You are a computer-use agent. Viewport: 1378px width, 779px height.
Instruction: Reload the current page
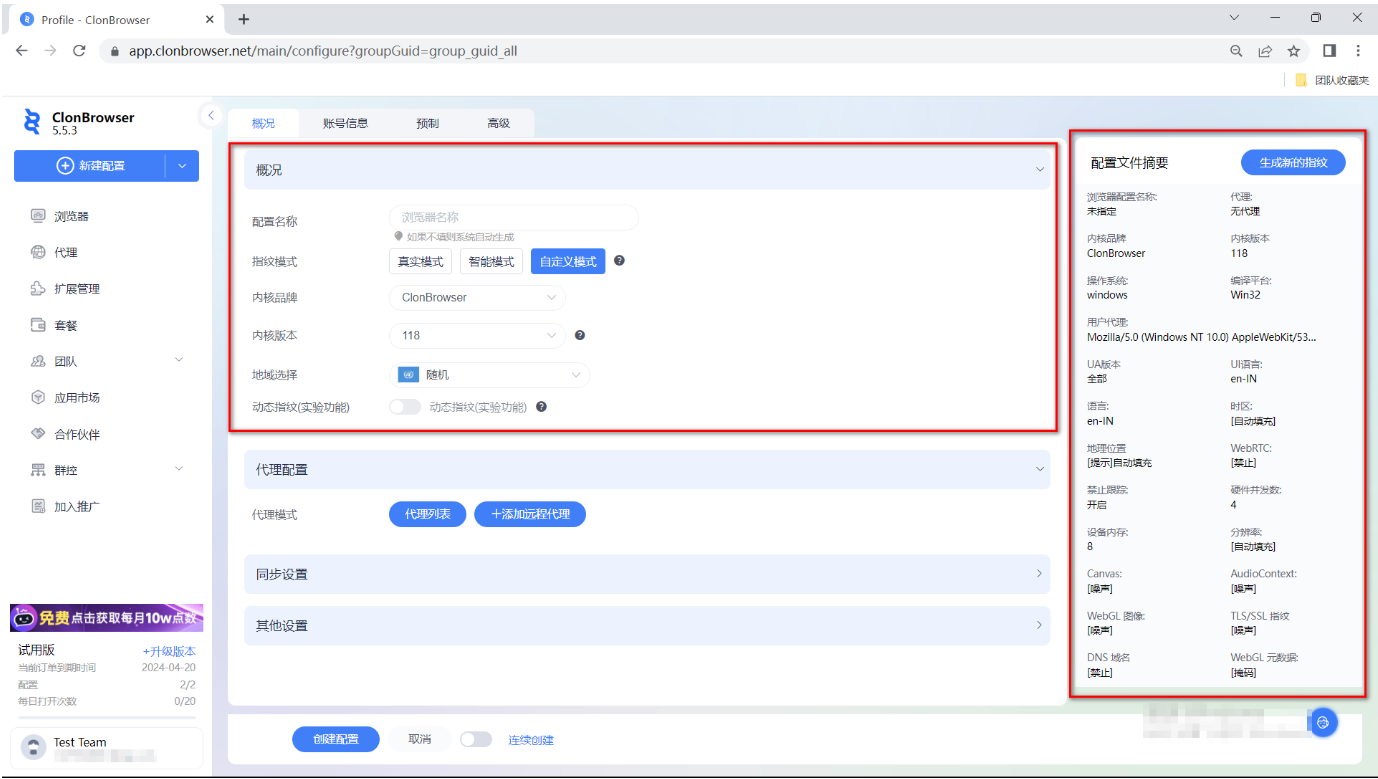pos(79,50)
